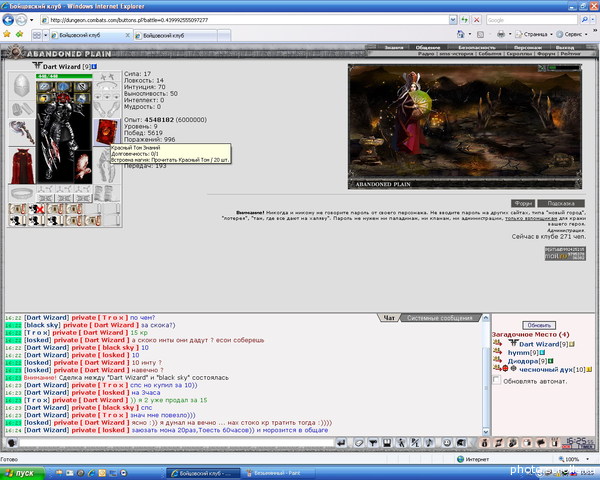Click the IE Stop button

[x=476, y=20]
